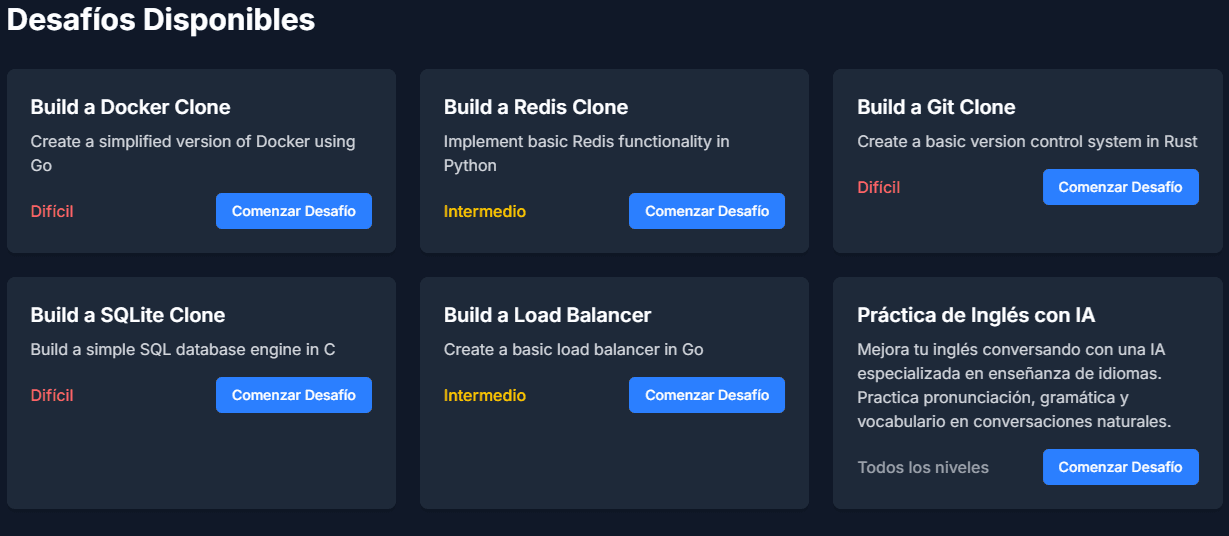
Task: Click the Docker description mentioning Go
Action: [x=193, y=153]
